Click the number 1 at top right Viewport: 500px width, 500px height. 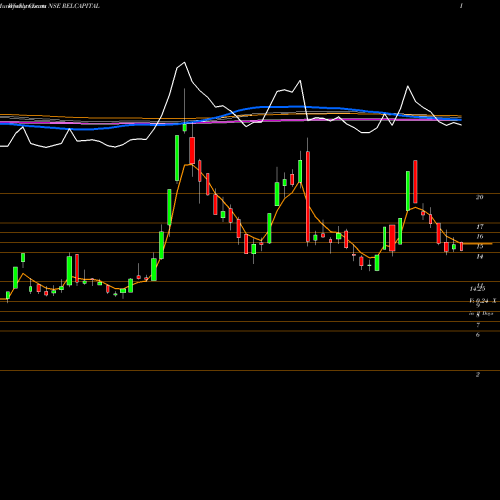461,6
